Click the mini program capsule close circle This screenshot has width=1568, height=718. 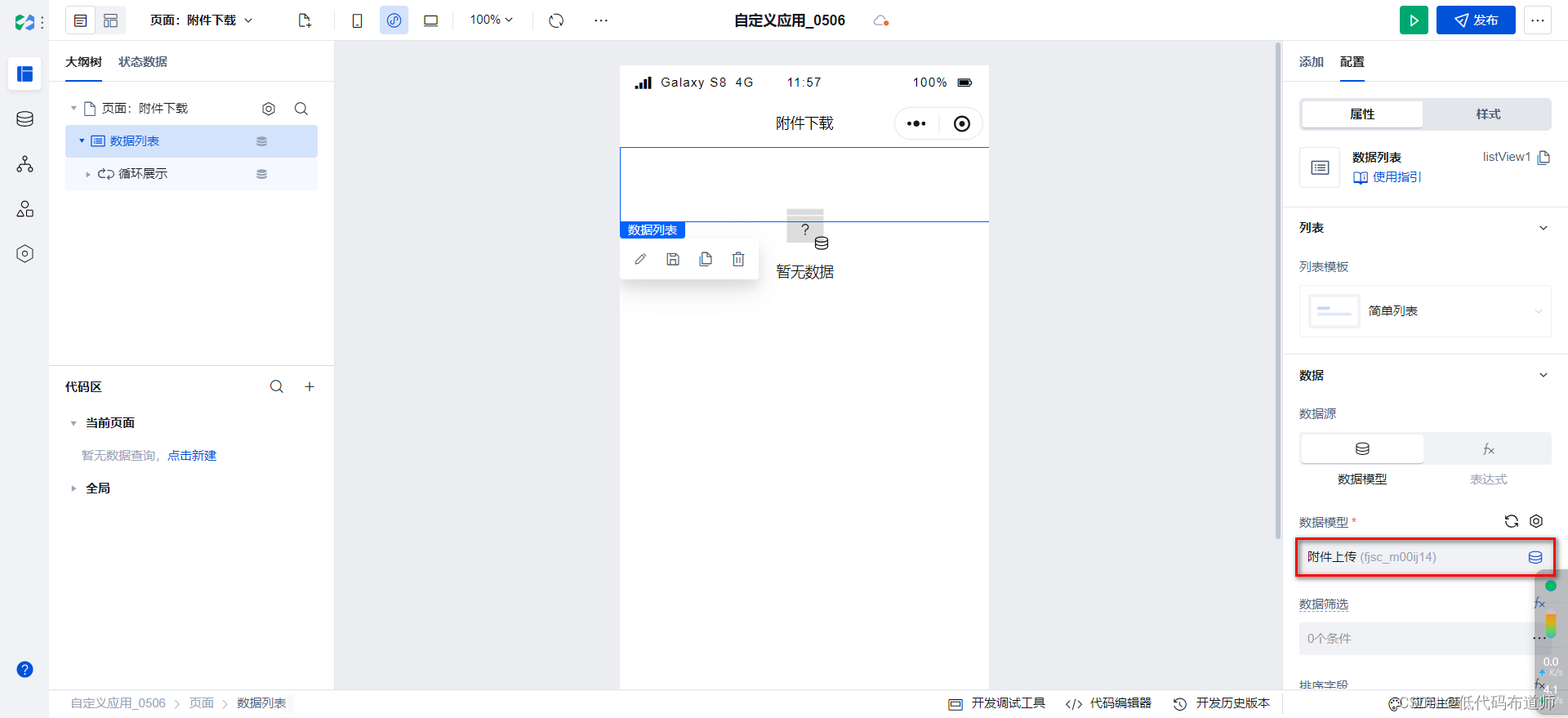pos(962,123)
